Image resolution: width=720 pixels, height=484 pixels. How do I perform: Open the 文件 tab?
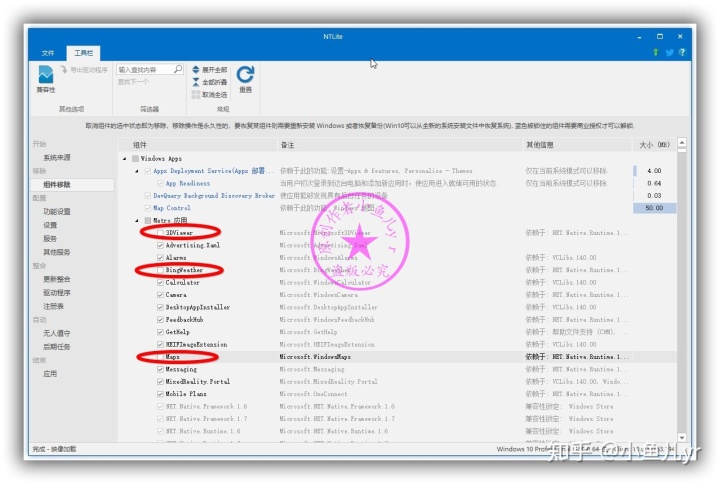tap(48, 53)
